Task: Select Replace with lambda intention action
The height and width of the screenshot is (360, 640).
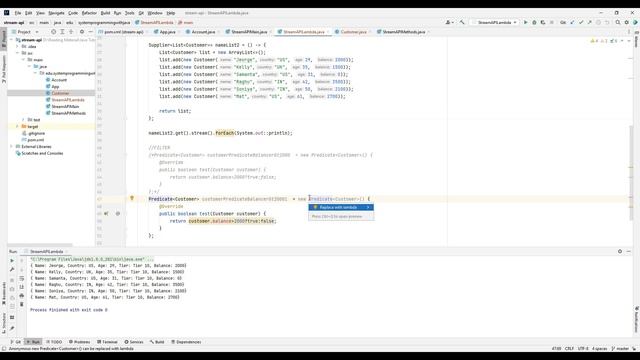Action: [341, 207]
